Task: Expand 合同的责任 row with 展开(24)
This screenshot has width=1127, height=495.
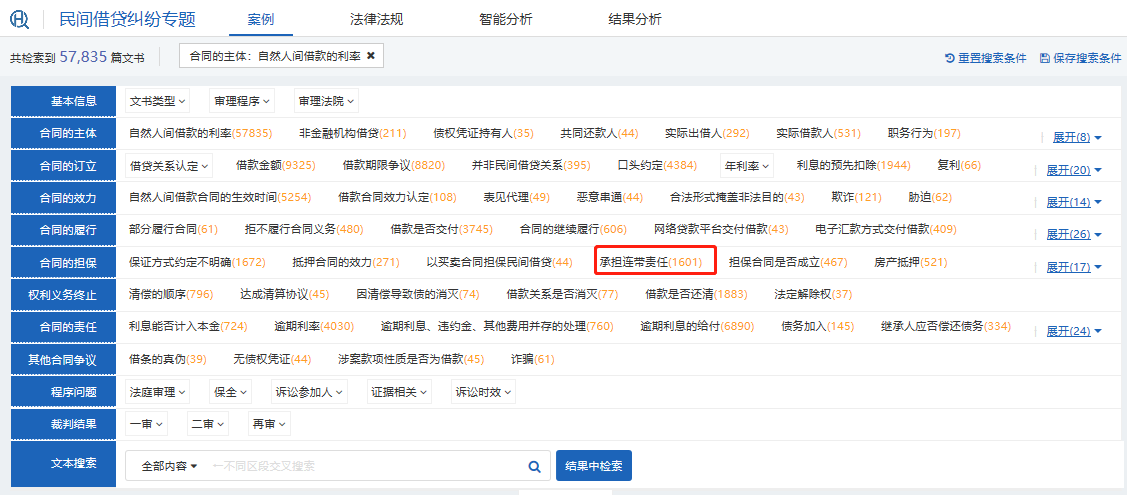Action: 1073,331
